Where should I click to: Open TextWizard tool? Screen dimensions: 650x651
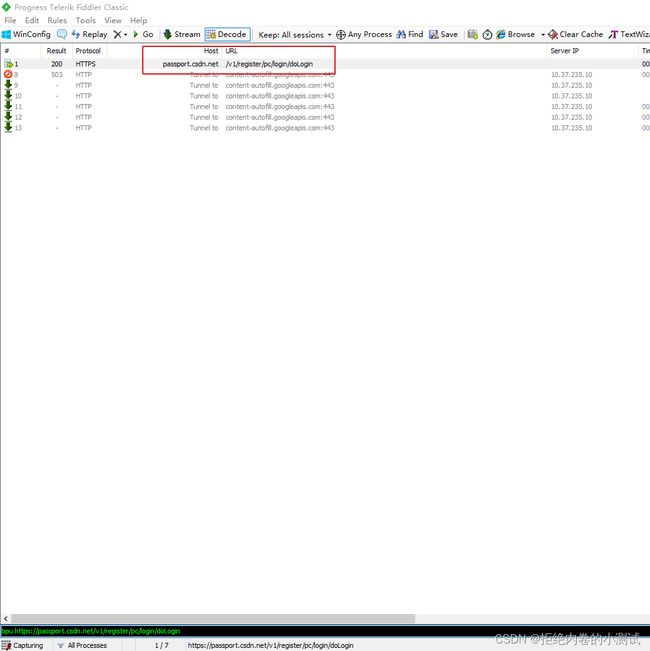click(629, 34)
